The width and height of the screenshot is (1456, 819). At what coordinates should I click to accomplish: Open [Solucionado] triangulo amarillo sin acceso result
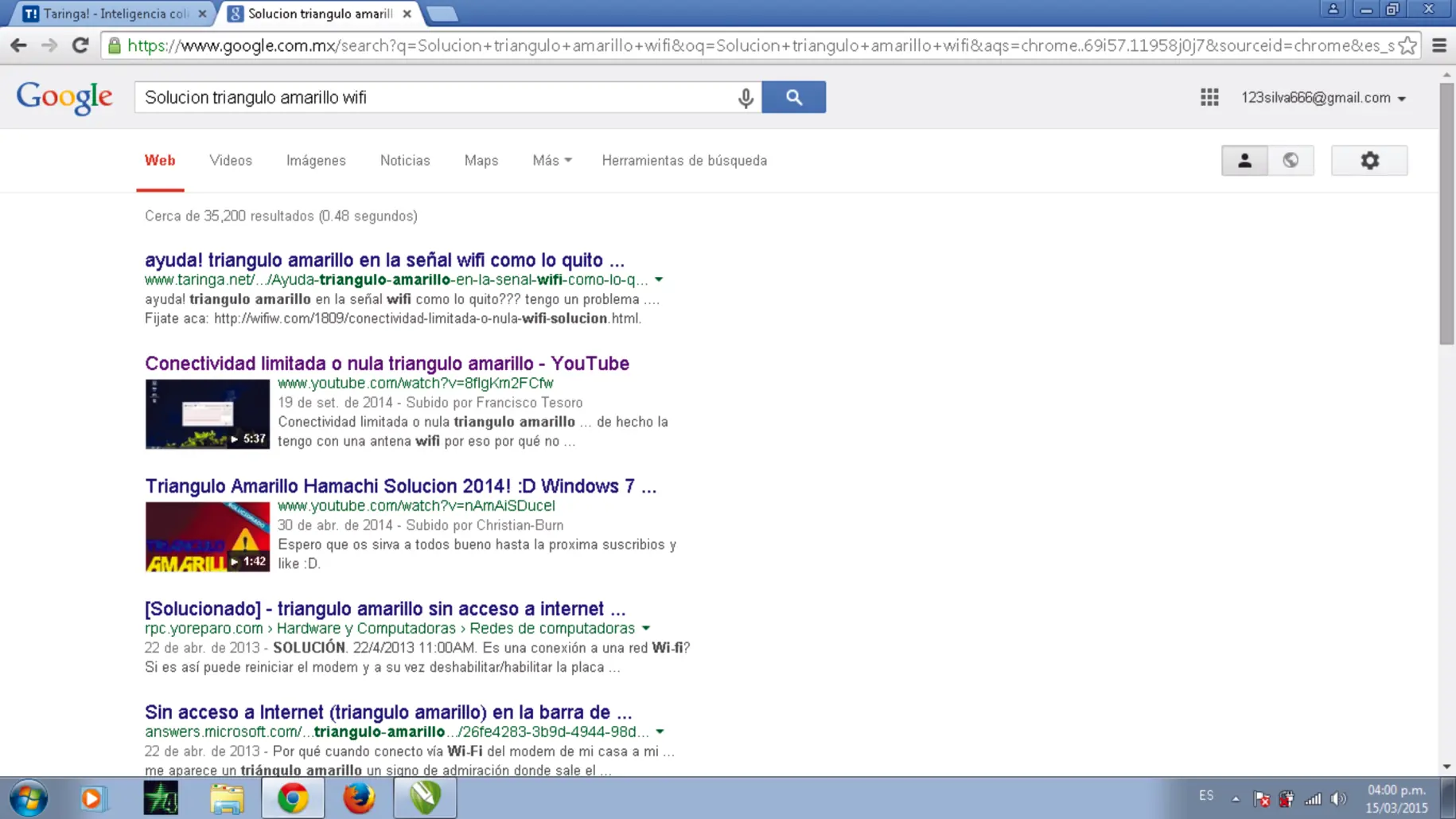click(x=385, y=608)
